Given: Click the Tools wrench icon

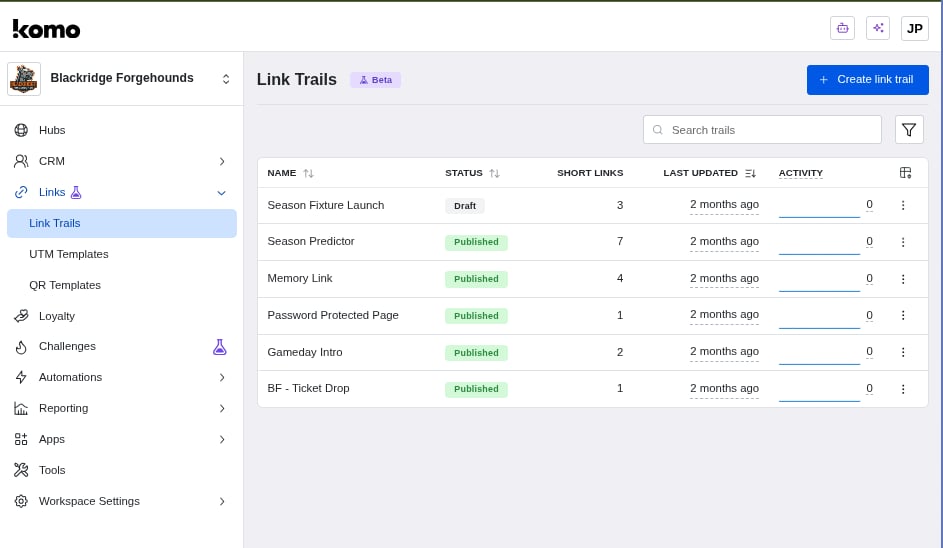Looking at the screenshot, I should coord(21,470).
